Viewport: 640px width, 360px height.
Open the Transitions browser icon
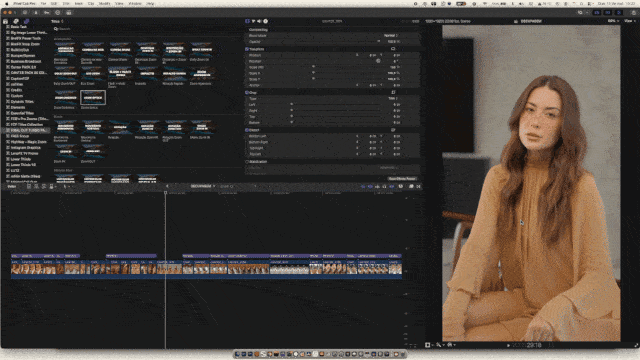pos(418,187)
